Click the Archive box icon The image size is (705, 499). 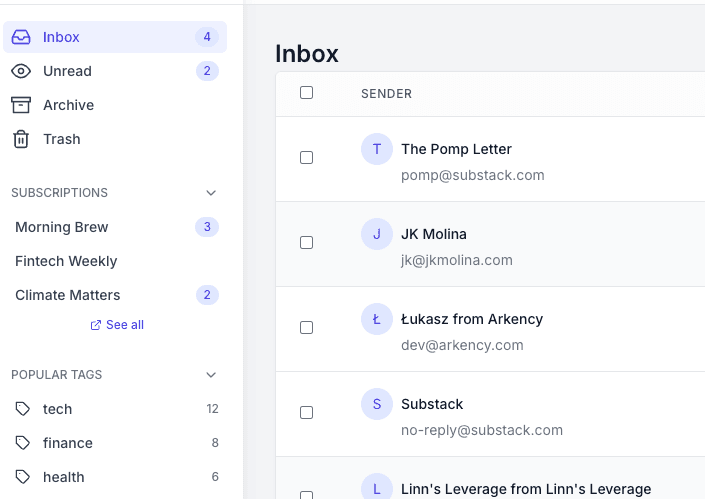(x=21, y=105)
